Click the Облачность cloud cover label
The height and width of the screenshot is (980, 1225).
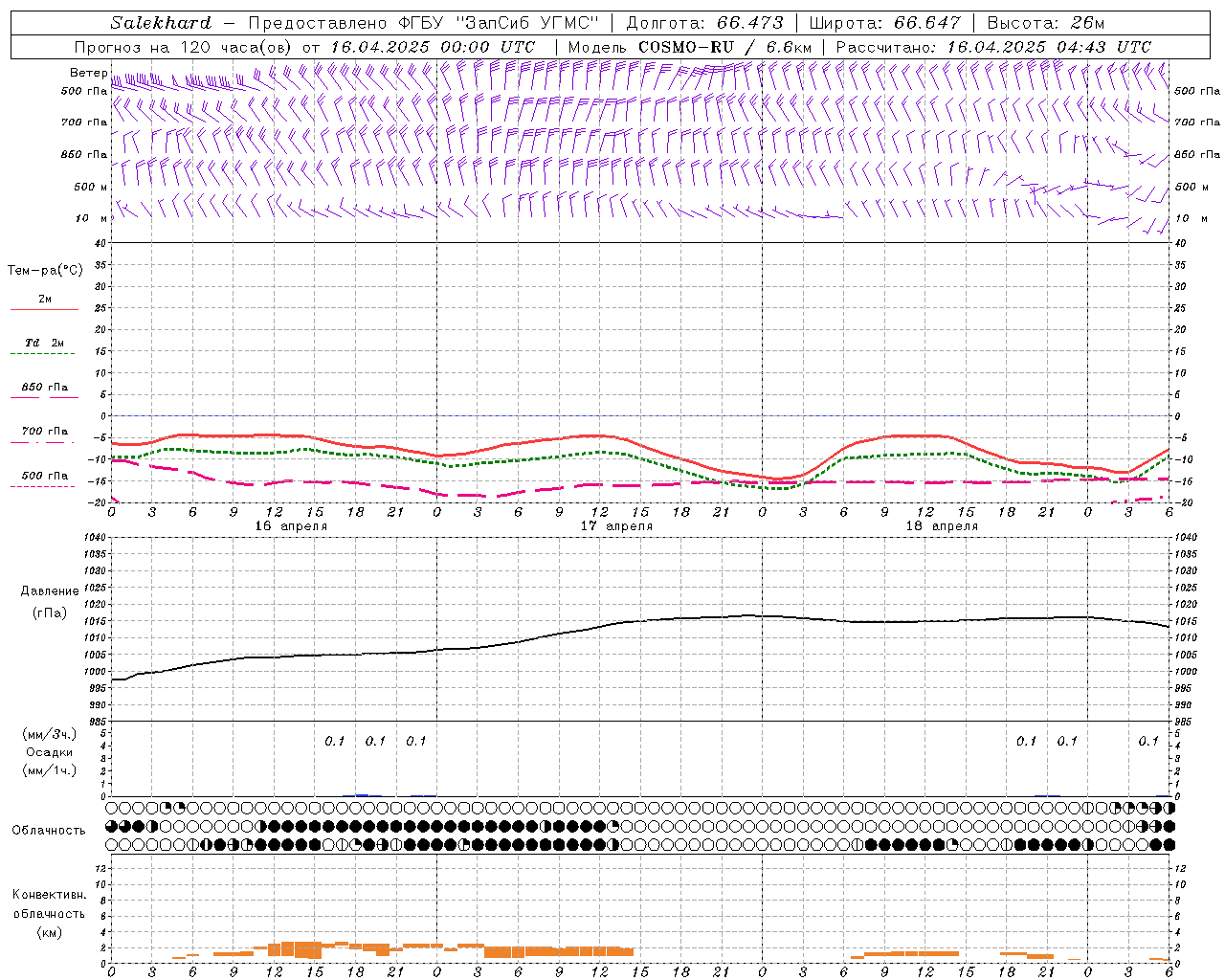(49, 830)
